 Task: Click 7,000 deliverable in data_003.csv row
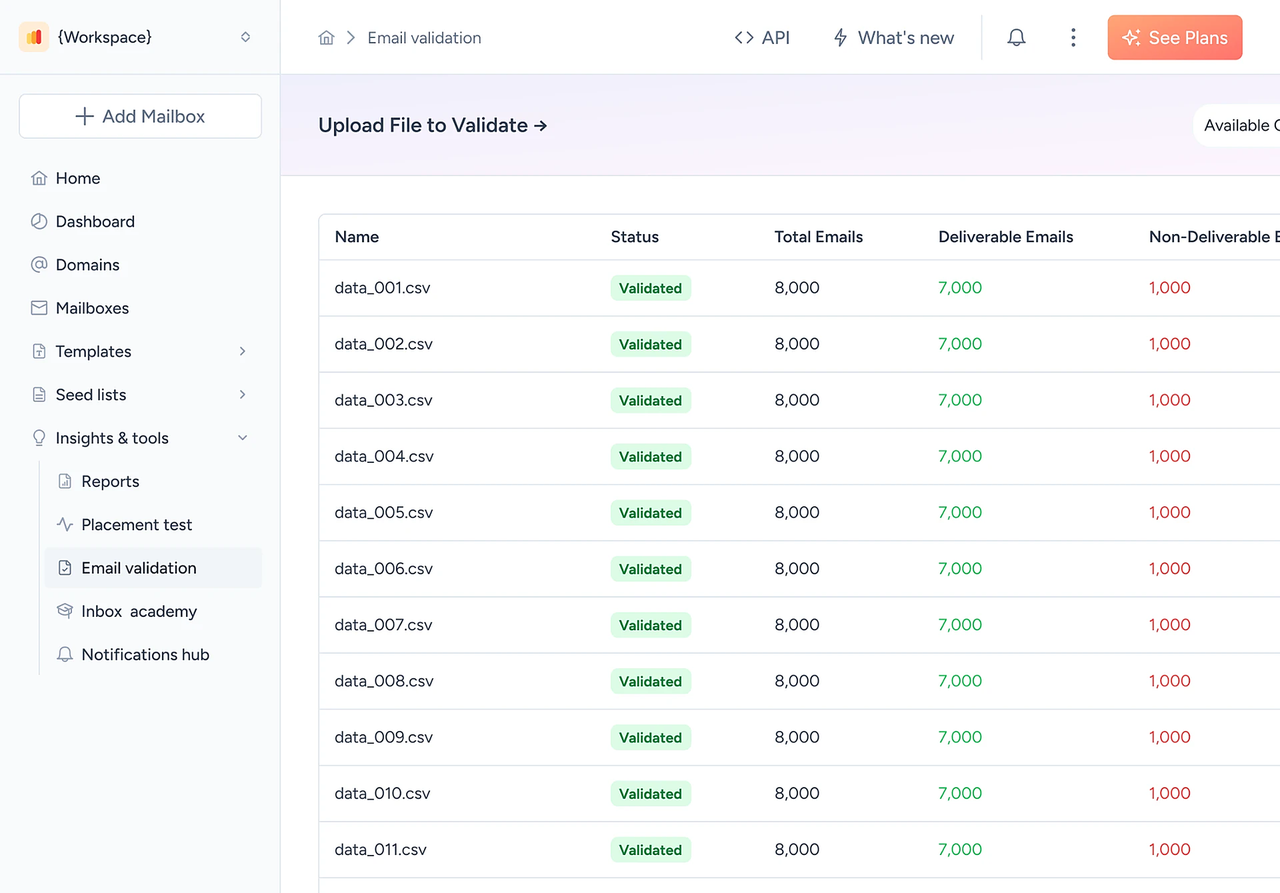(x=960, y=400)
